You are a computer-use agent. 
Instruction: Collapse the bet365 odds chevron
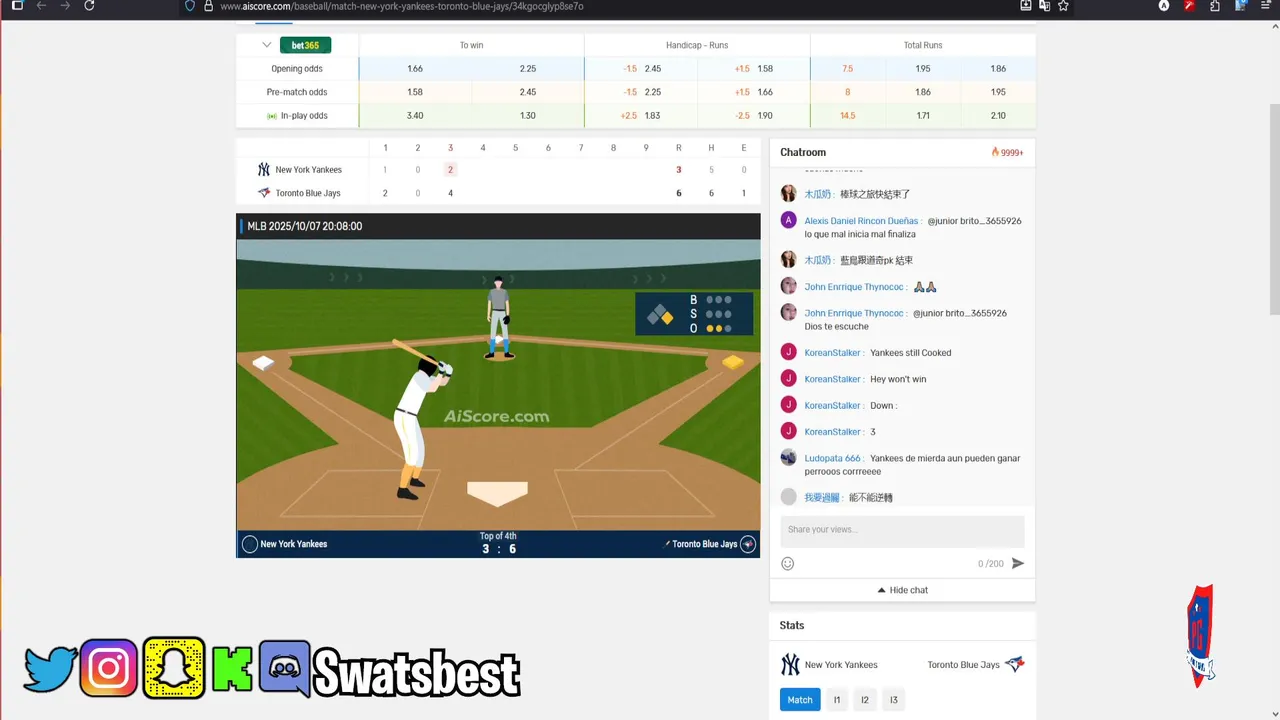point(267,45)
